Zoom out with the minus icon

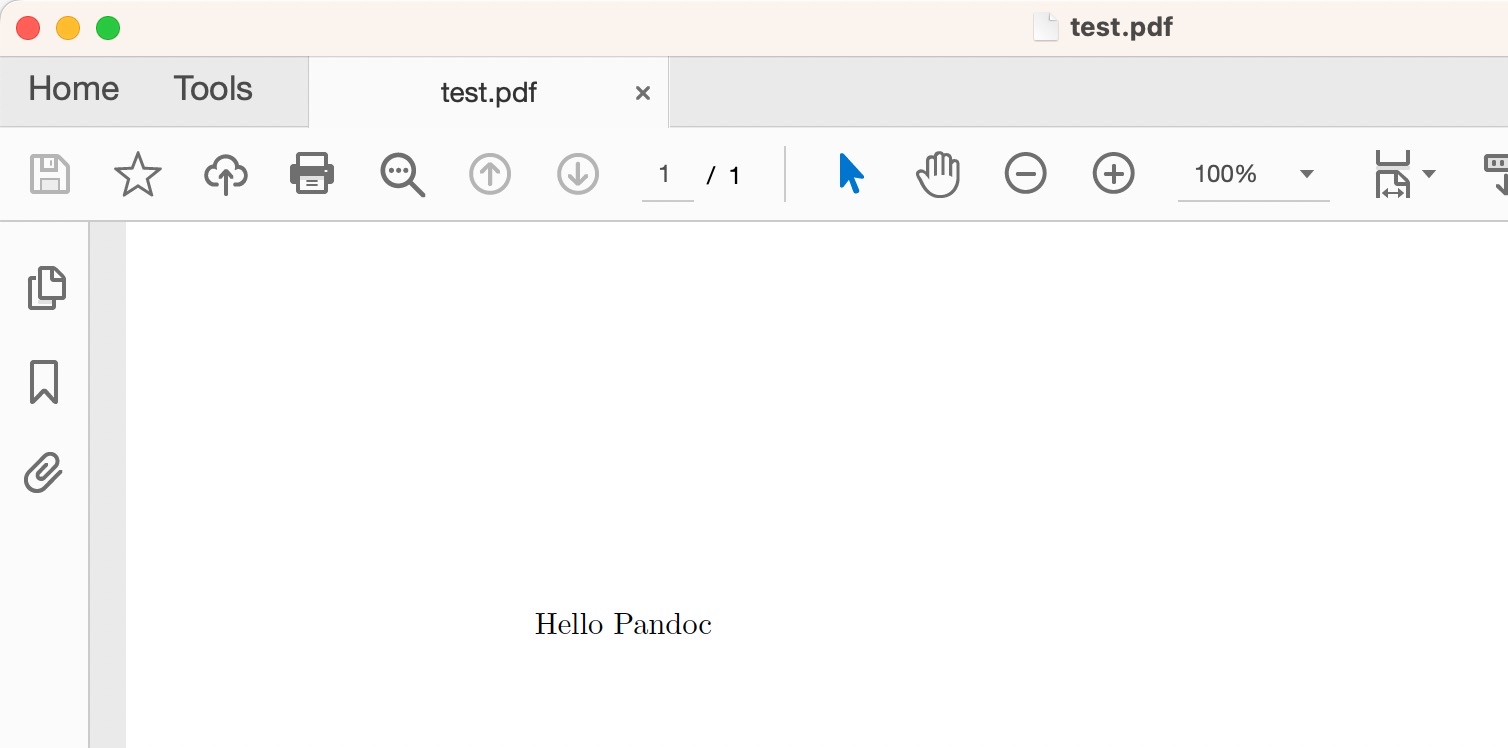pos(1025,174)
